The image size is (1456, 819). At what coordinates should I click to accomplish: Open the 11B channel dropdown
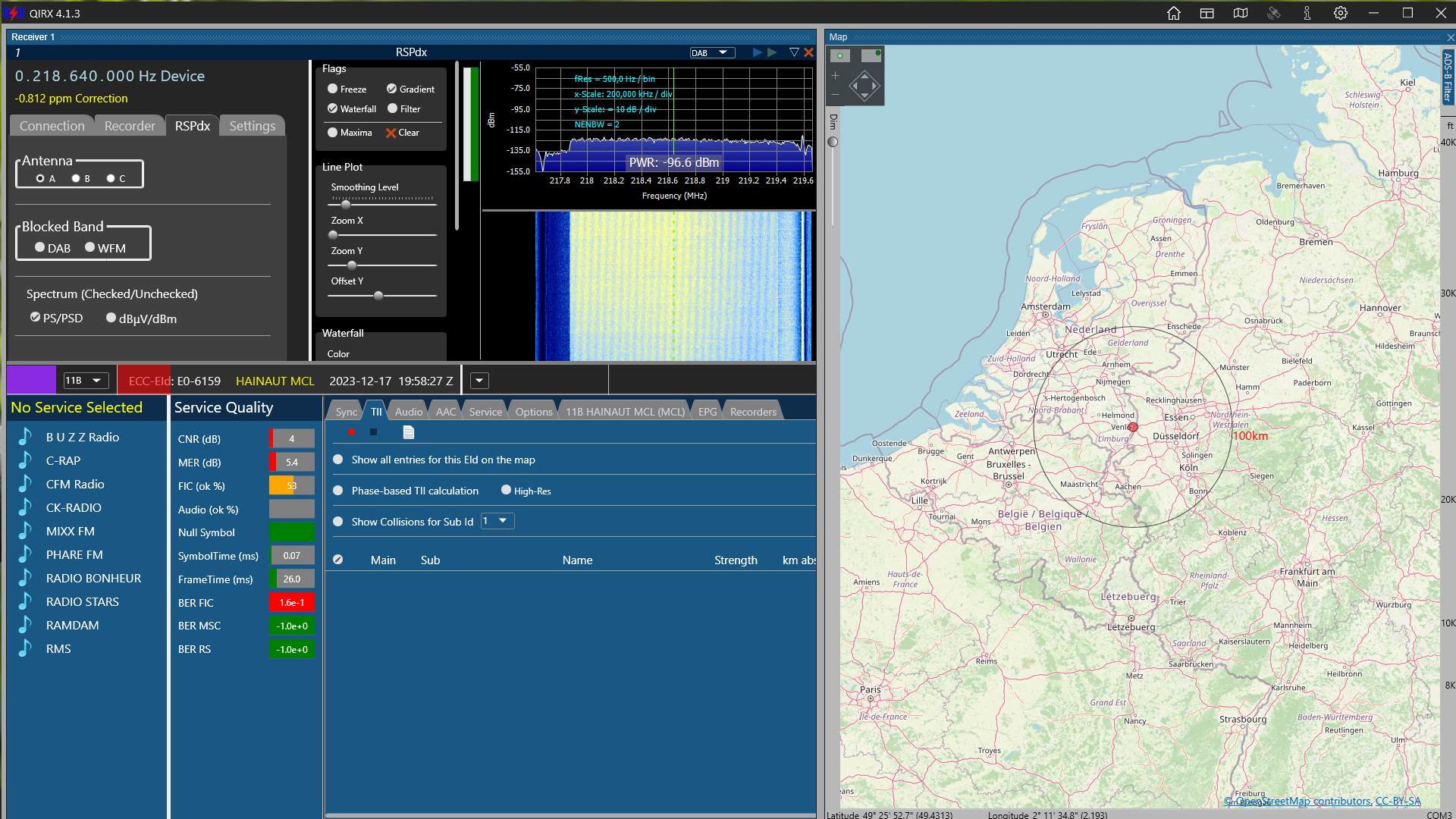pyautogui.click(x=86, y=381)
